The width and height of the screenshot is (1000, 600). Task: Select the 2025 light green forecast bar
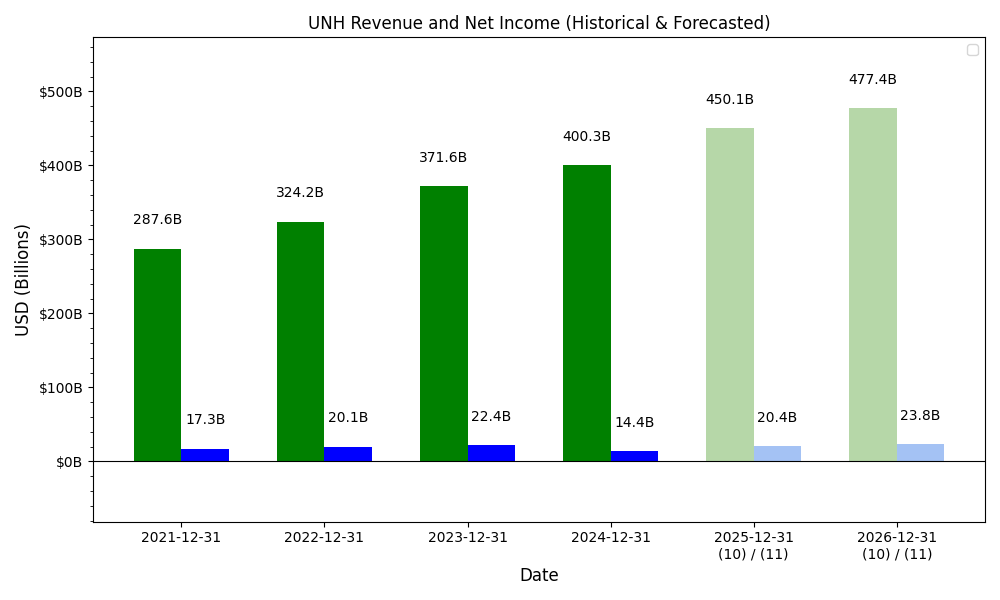click(730, 295)
